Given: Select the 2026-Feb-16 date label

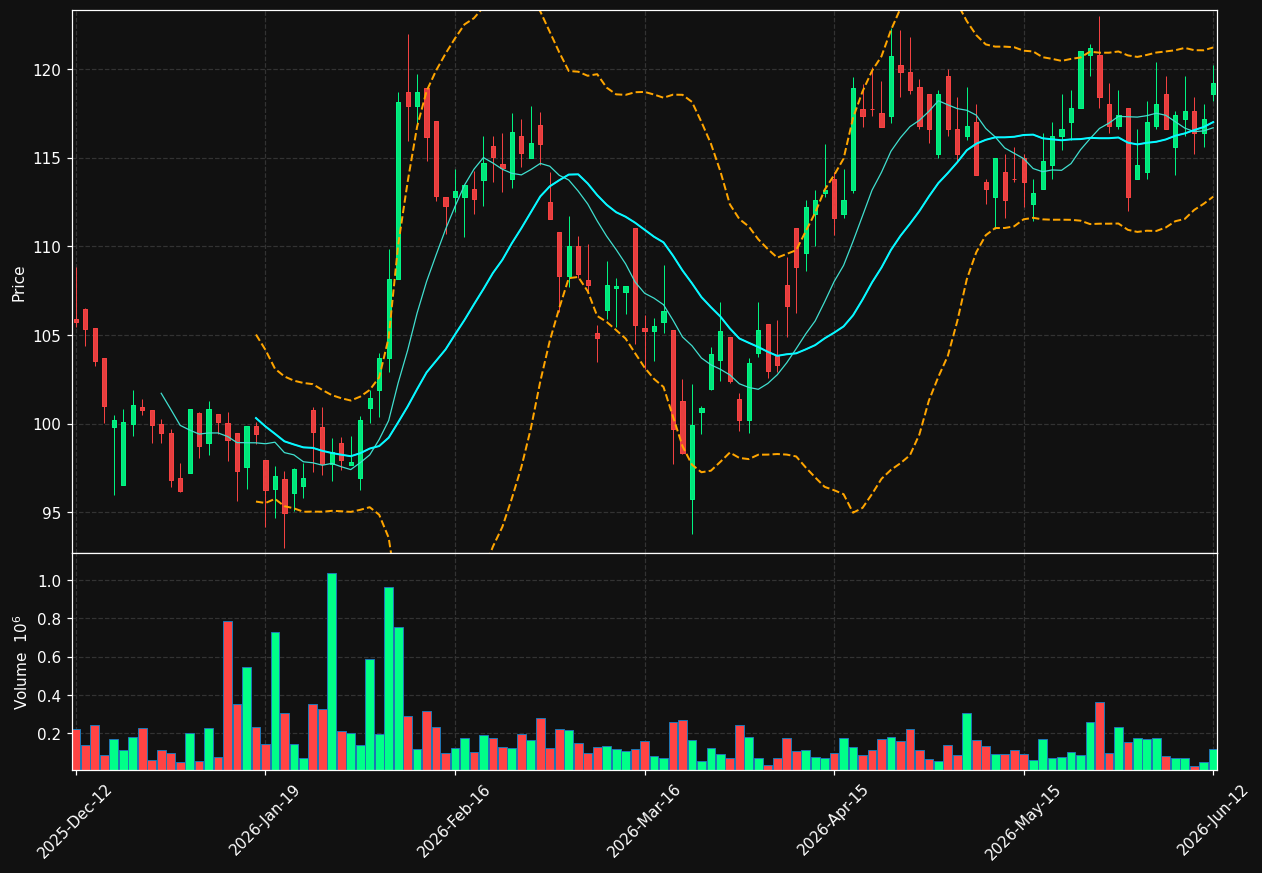Looking at the screenshot, I should tap(454, 821).
